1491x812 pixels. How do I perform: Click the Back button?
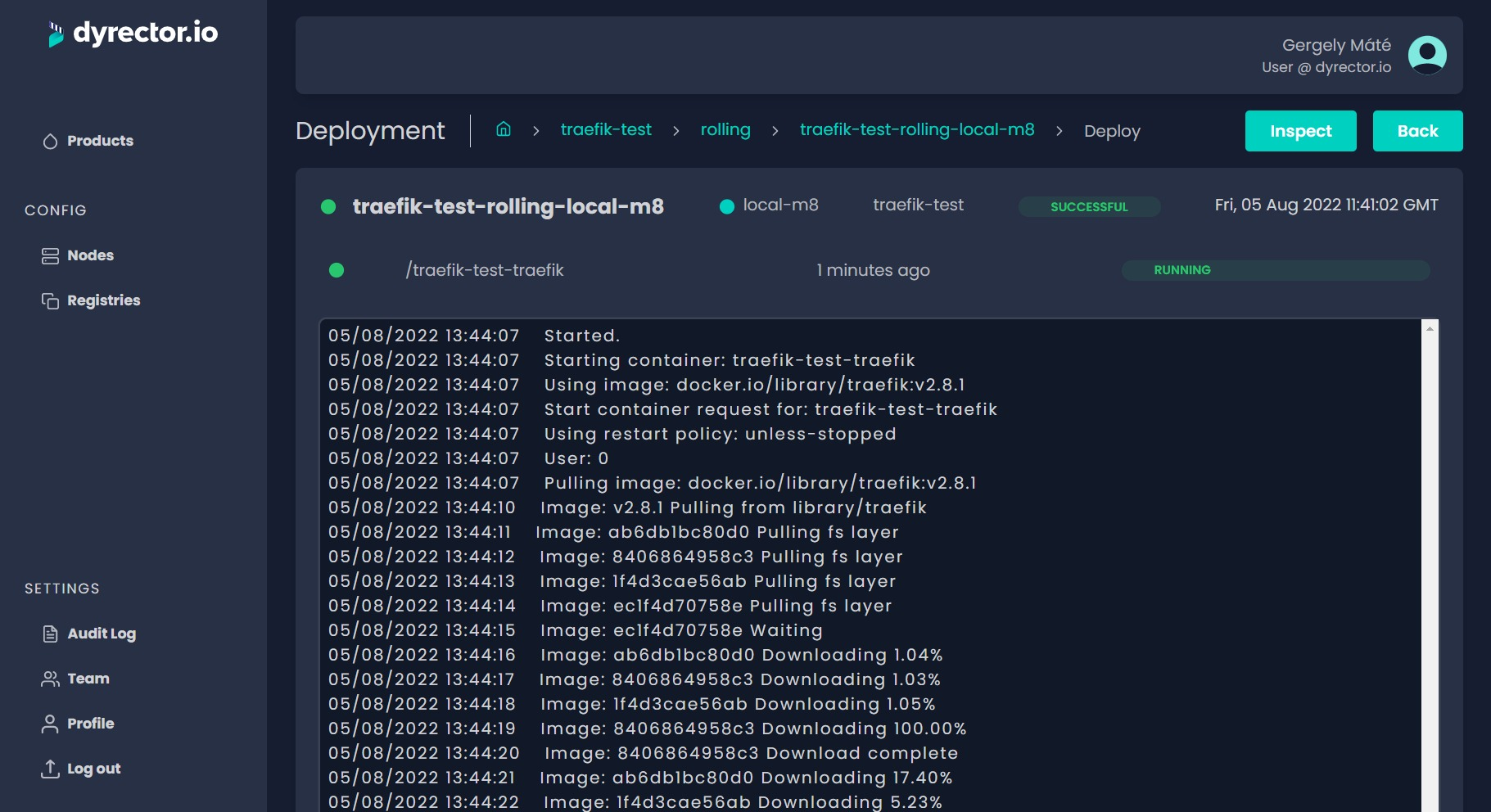(1417, 131)
